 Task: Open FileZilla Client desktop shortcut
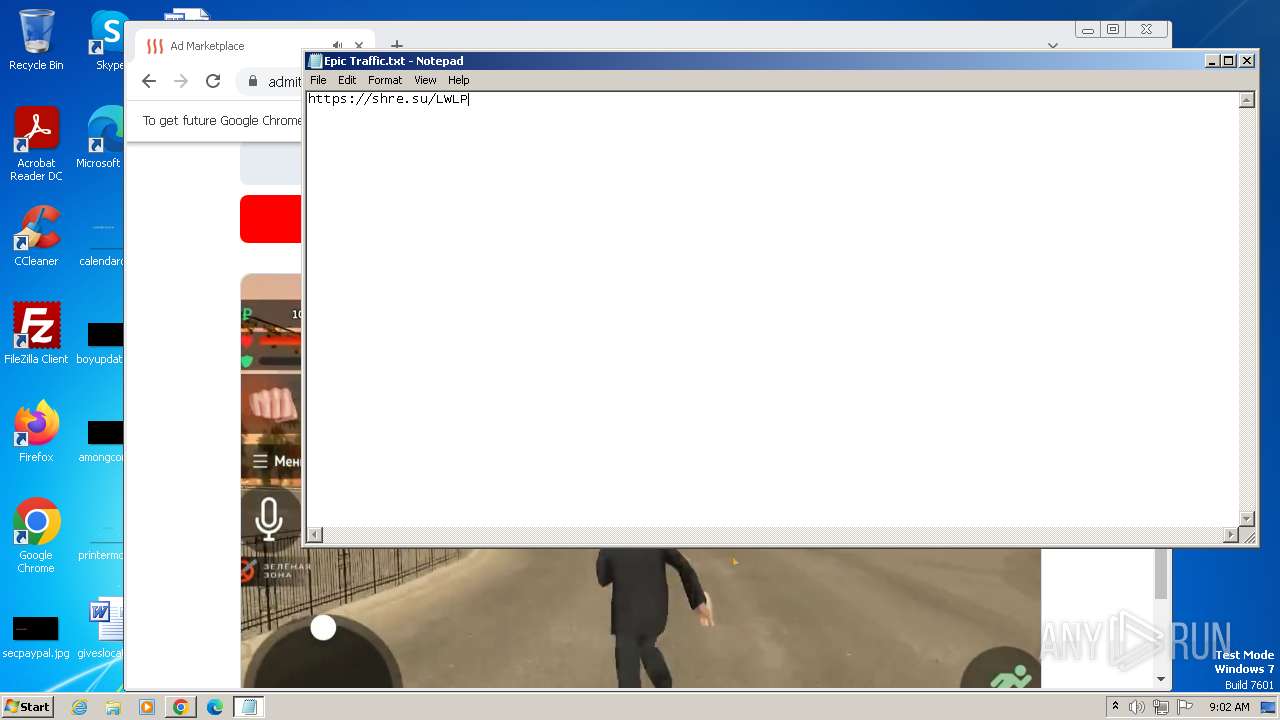(36, 334)
